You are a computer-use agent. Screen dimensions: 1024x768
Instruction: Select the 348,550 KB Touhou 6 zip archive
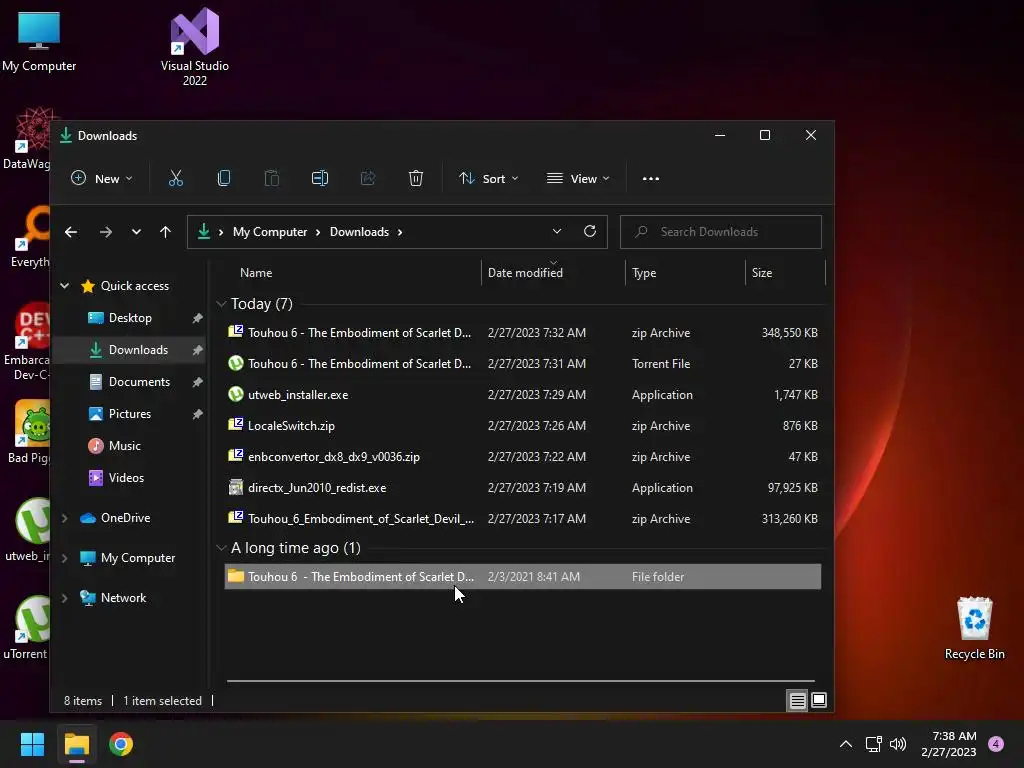point(522,333)
